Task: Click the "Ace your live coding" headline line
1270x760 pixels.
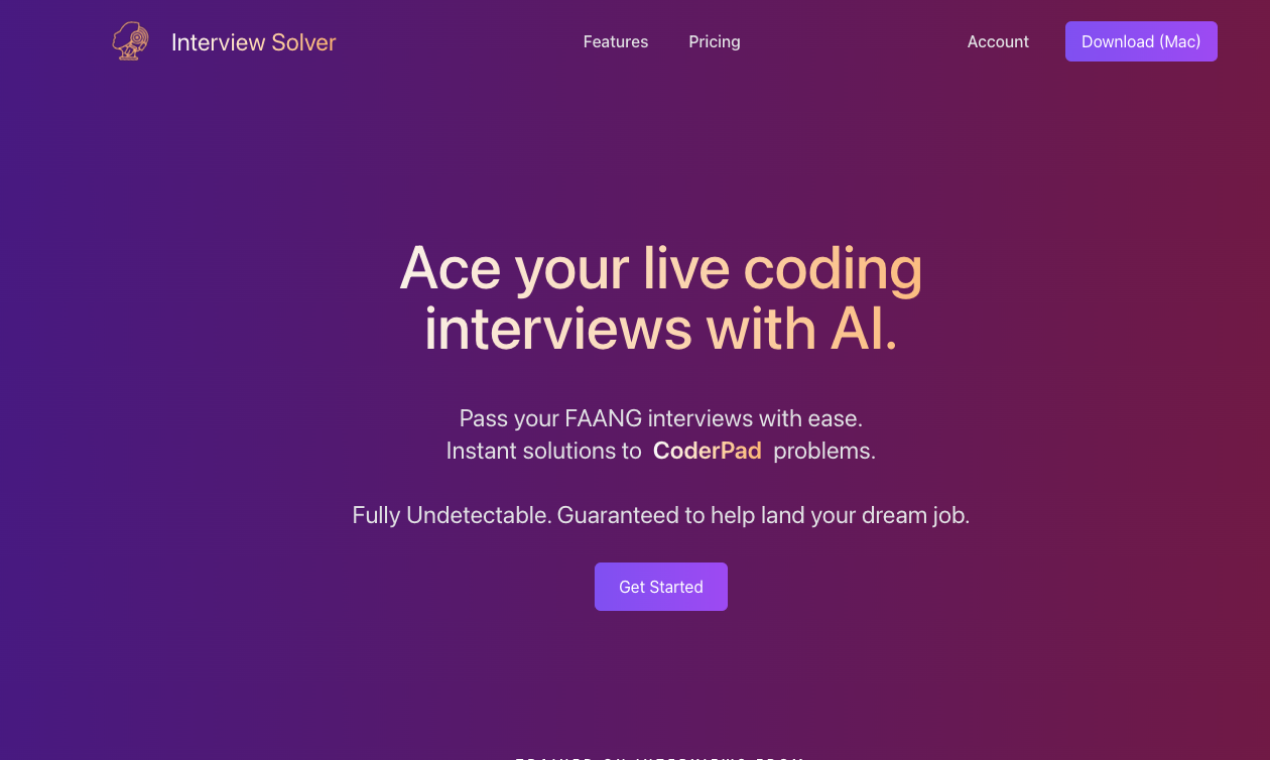Action: [660, 268]
